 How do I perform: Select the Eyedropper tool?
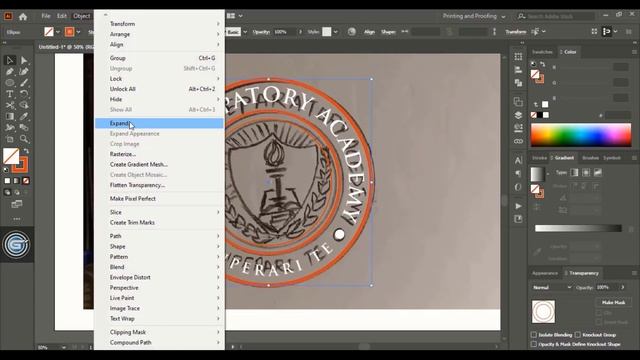click(24, 116)
